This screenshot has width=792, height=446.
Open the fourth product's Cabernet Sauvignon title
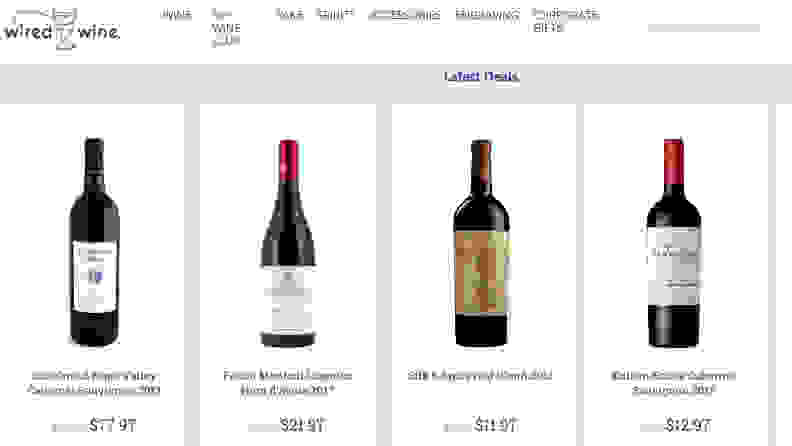(674, 383)
